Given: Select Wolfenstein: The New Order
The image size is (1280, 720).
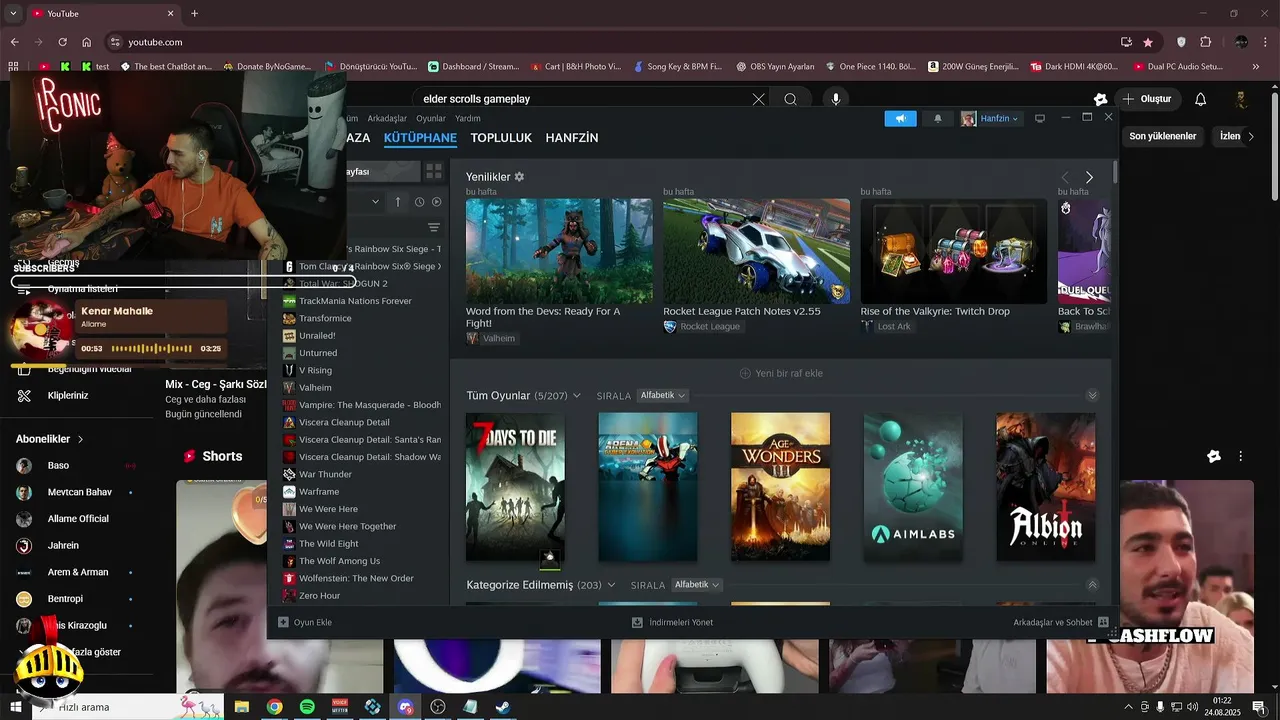Looking at the screenshot, I should 356,578.
